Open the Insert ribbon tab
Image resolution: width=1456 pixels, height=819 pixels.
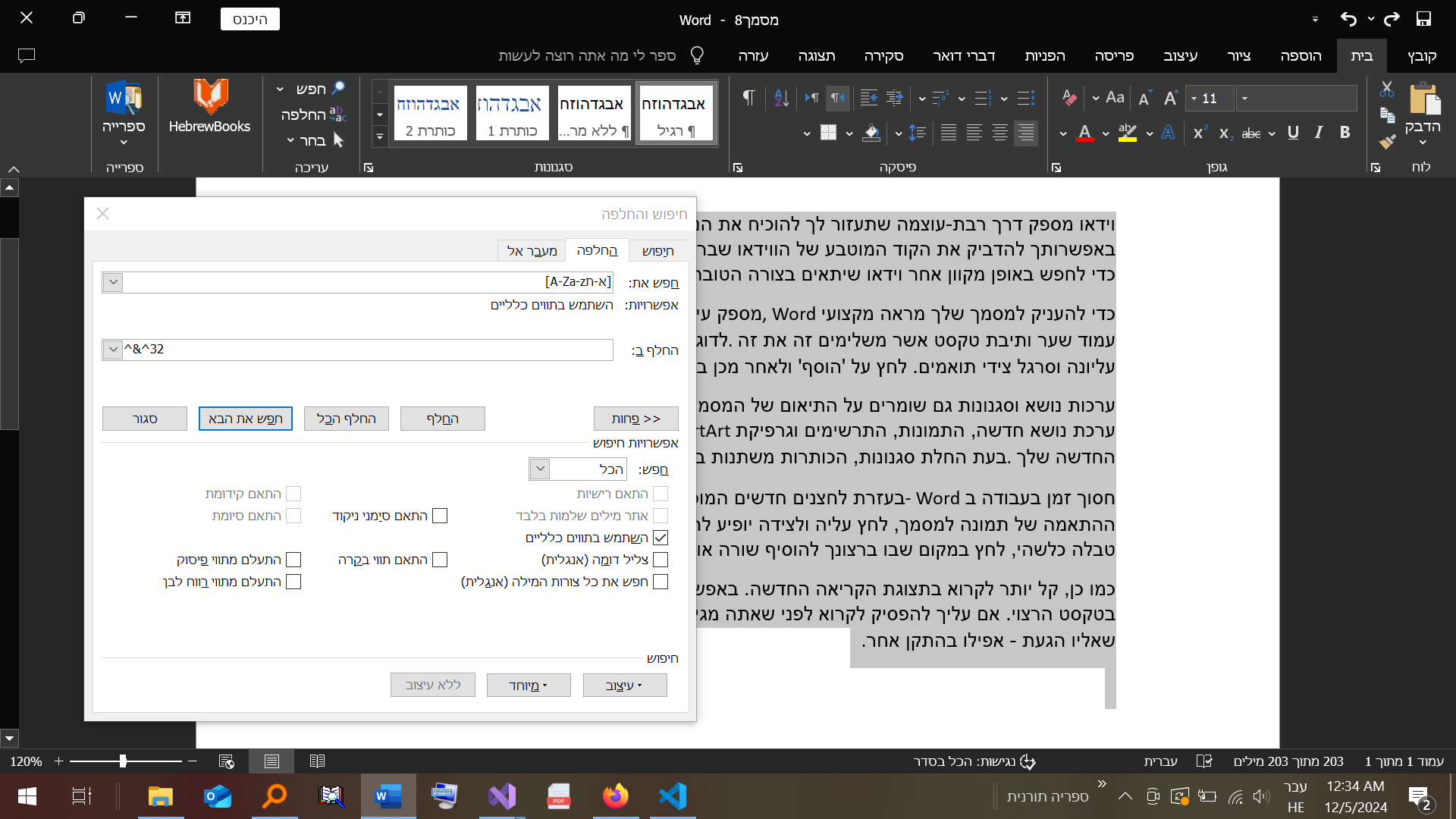pos(1301,55)
